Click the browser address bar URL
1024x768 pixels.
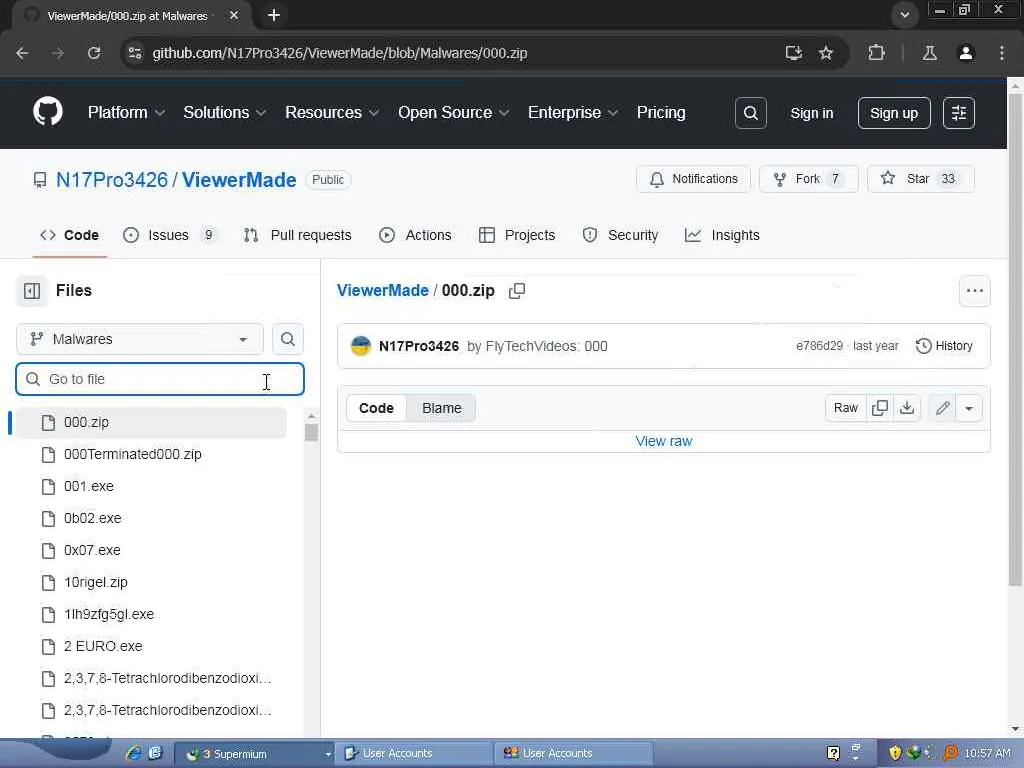click(x=340, y=53)
